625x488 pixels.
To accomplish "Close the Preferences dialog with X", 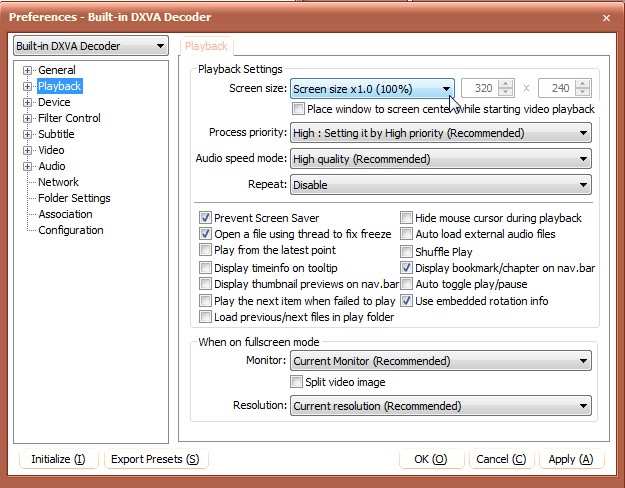I will 606,18.
